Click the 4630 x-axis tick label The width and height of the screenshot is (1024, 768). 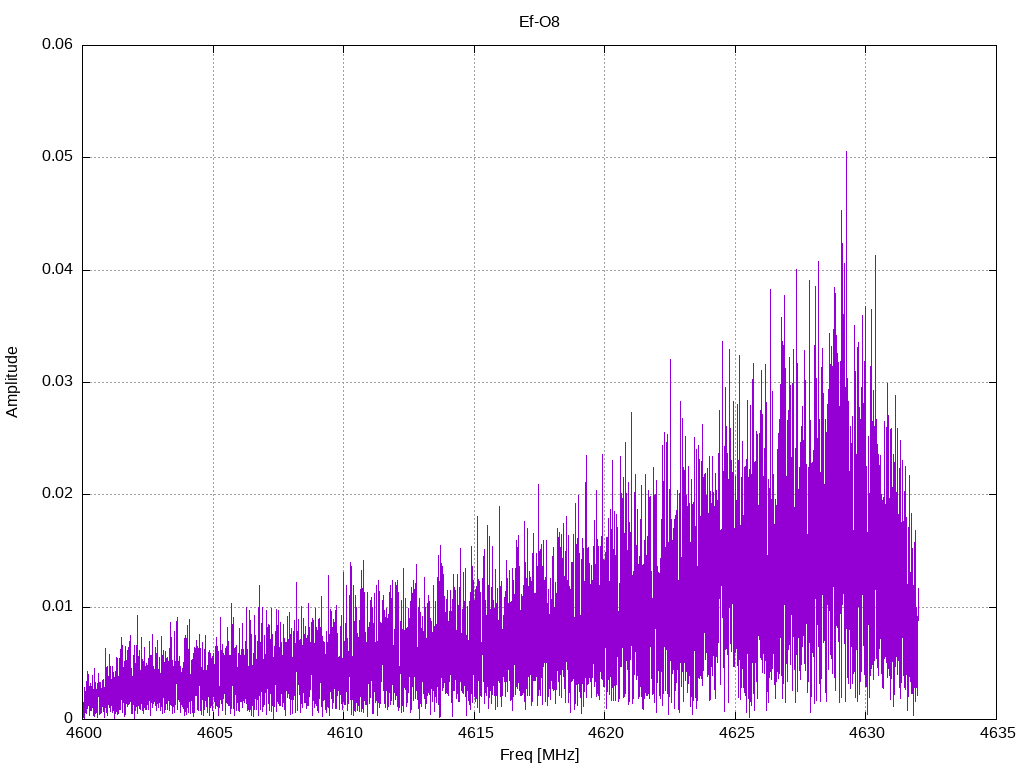tap(866, 733)
